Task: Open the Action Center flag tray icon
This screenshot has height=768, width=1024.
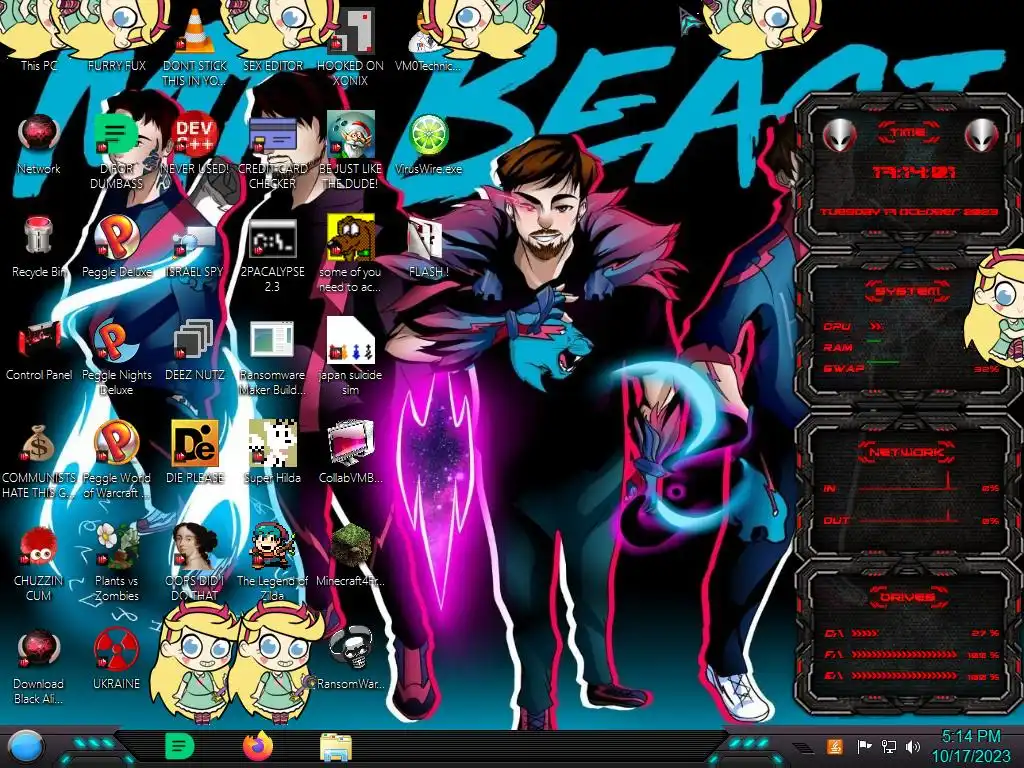Action: pyautogui.click(x=864, y=746)
